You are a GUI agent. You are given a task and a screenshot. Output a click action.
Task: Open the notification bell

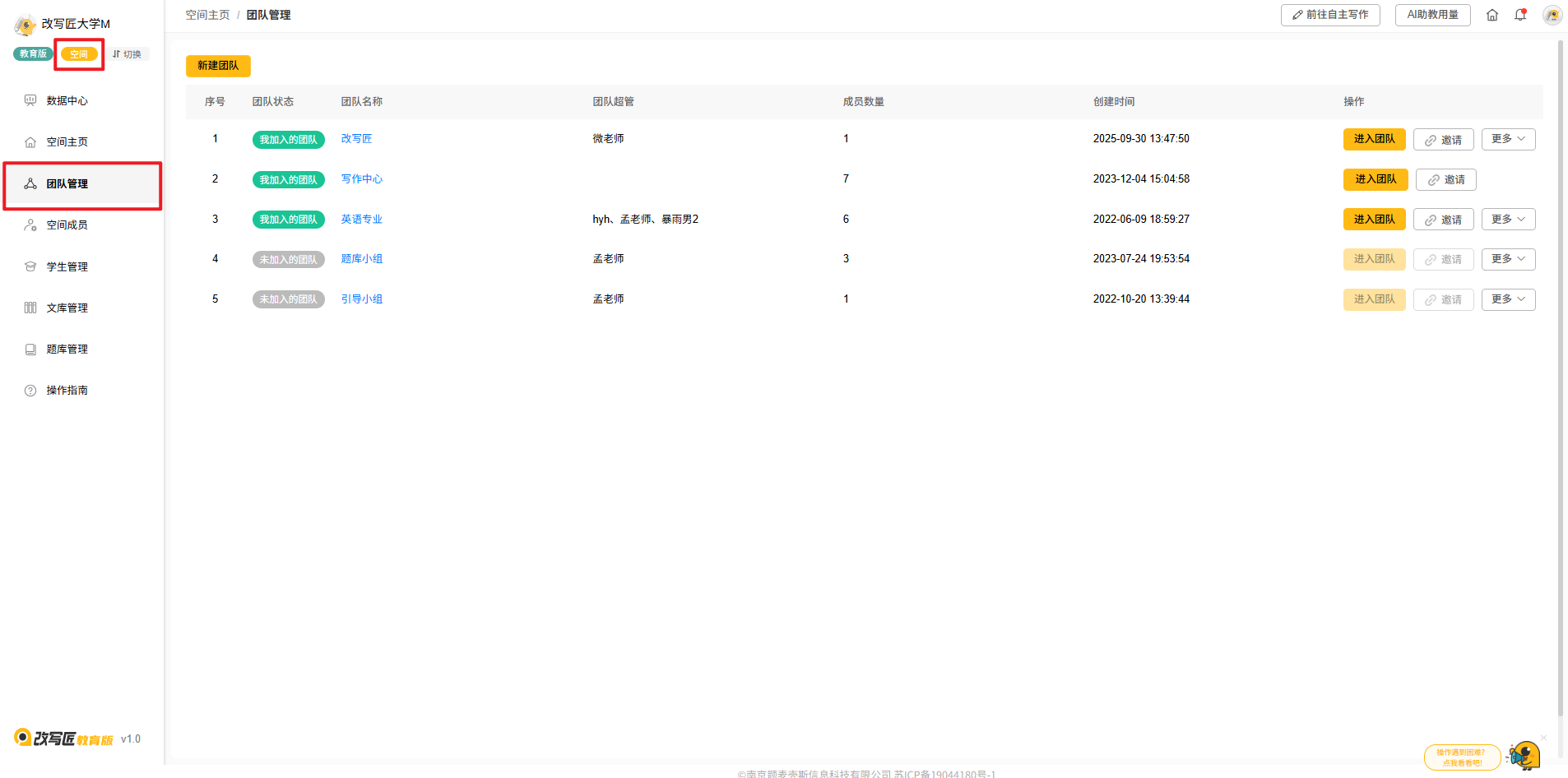tap(1520, 15)
